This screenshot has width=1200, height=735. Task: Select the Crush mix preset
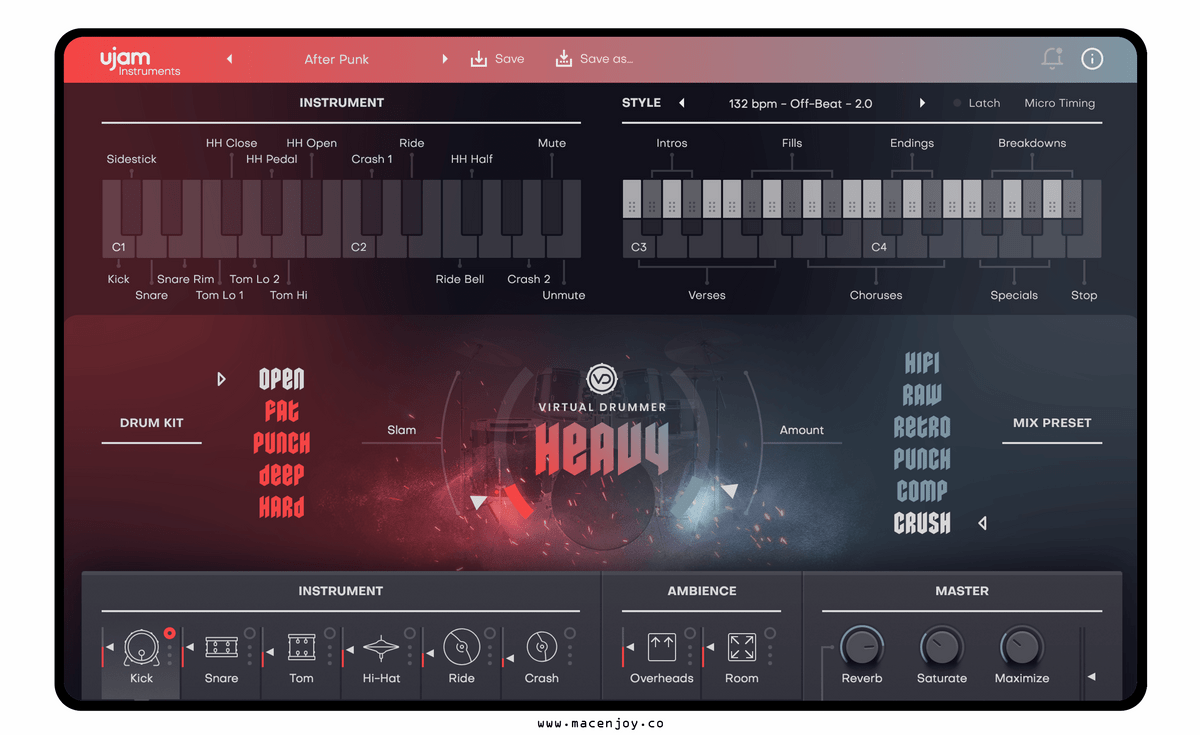click(x=922, y=523)
